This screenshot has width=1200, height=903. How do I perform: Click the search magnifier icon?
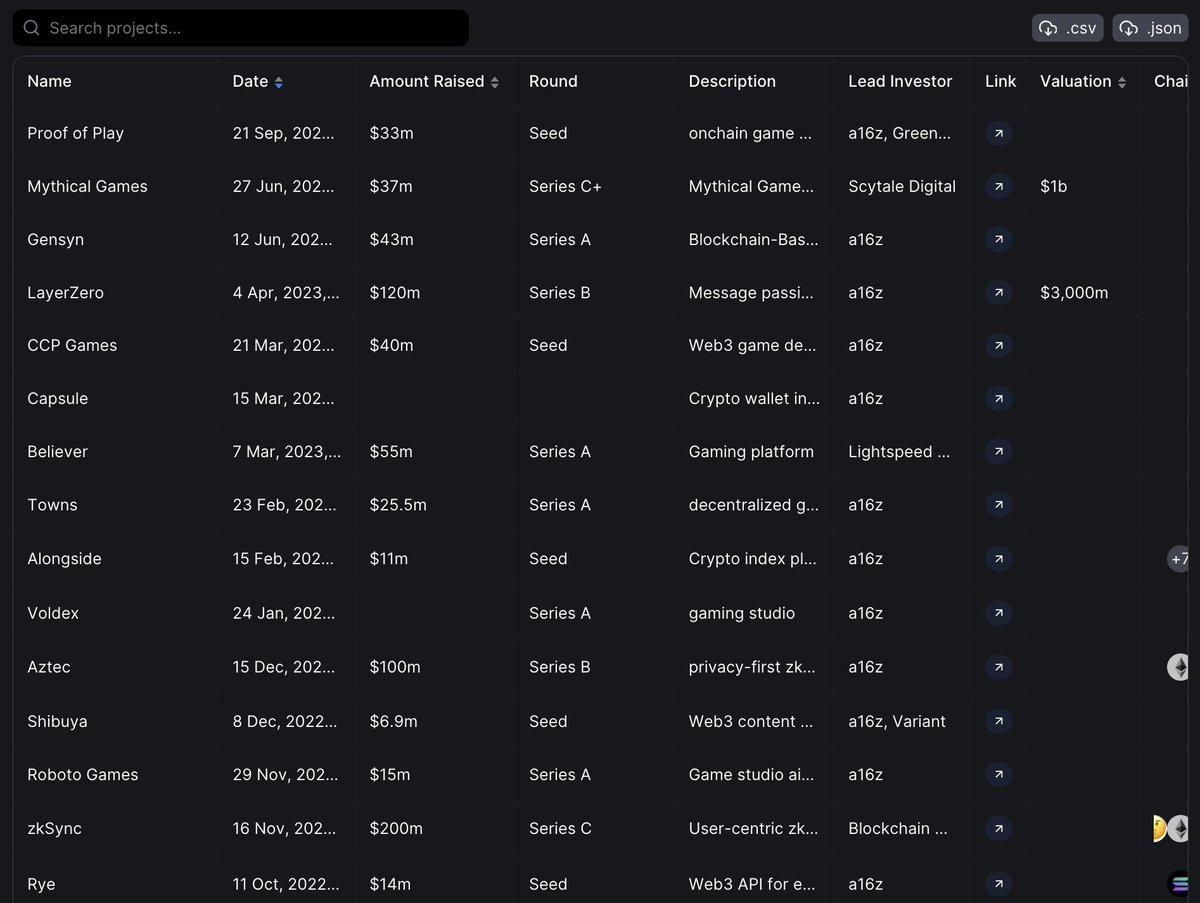[31, 27]
